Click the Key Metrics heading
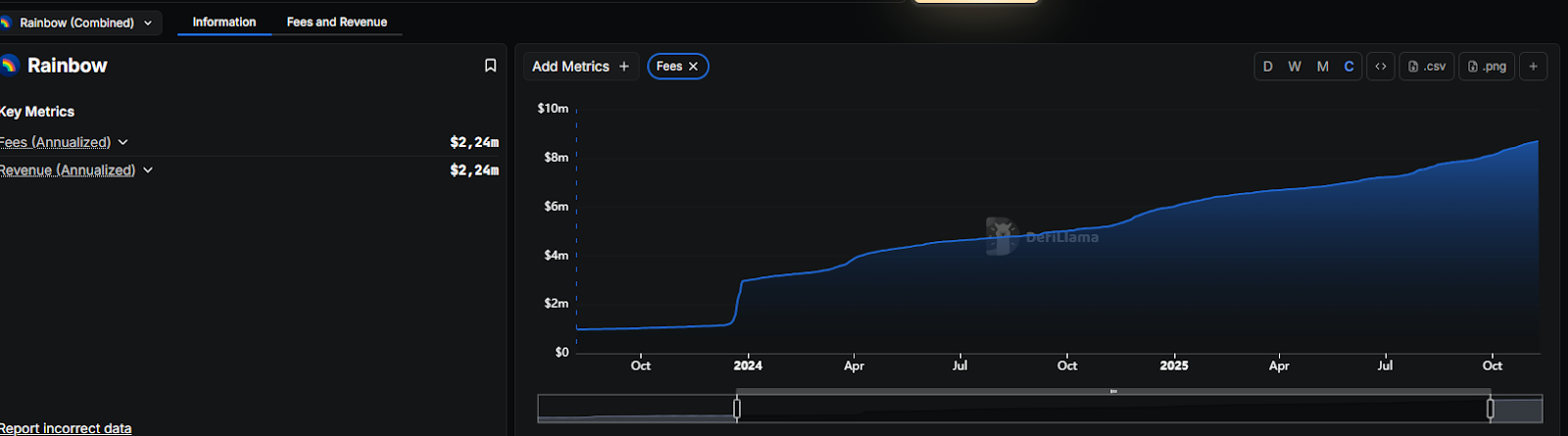Image resolution: width=1568 pixels, height=436 pixels. pyautogui.click(x=36, y=112)
